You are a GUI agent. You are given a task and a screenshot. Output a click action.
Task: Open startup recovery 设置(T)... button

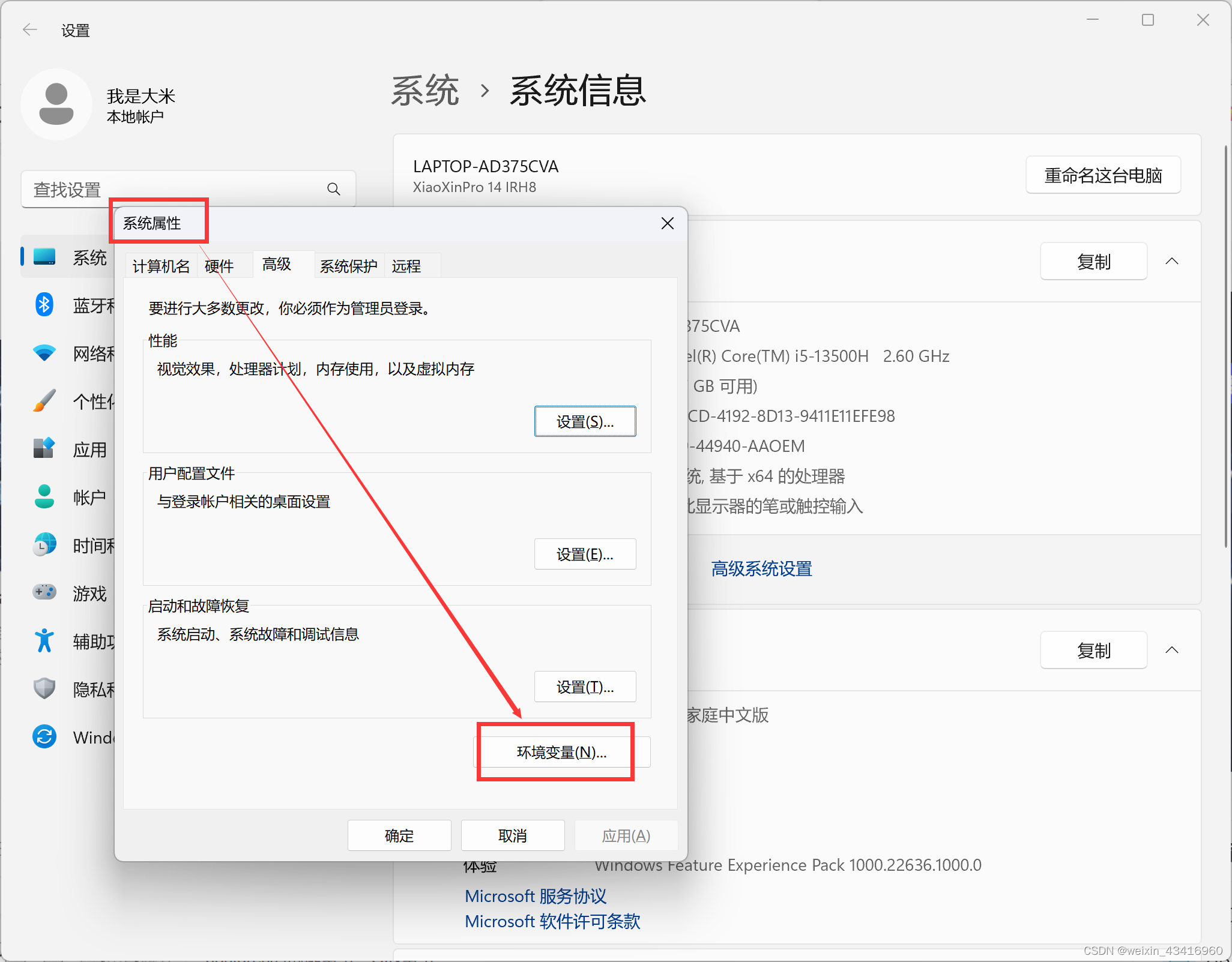[585, 687]
